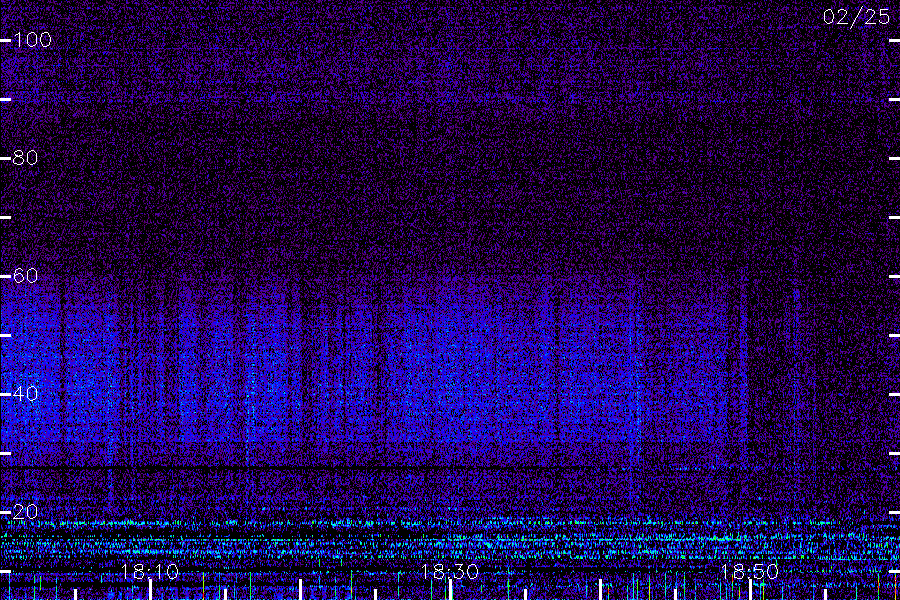Click the 20 frequency axis label
The width and height of the screenshot is (900, 600).
(25, 512)
